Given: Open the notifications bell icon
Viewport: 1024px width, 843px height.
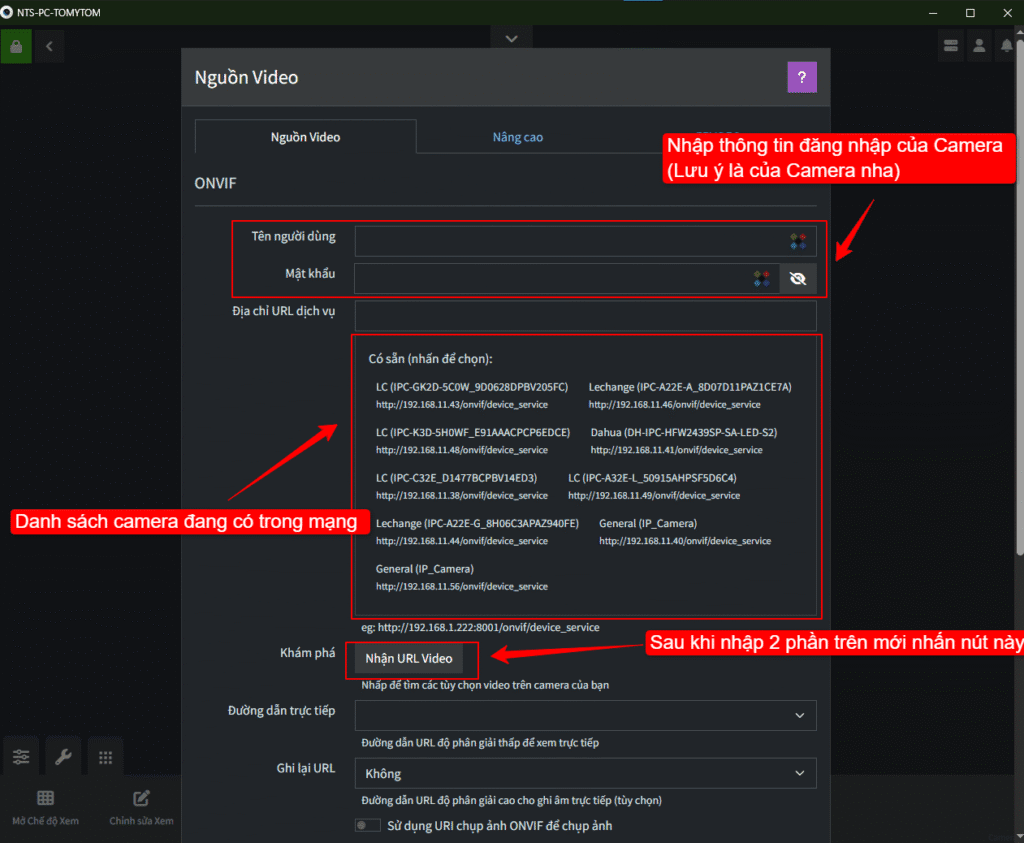Looking at the screenshot, I should 1007,46.
